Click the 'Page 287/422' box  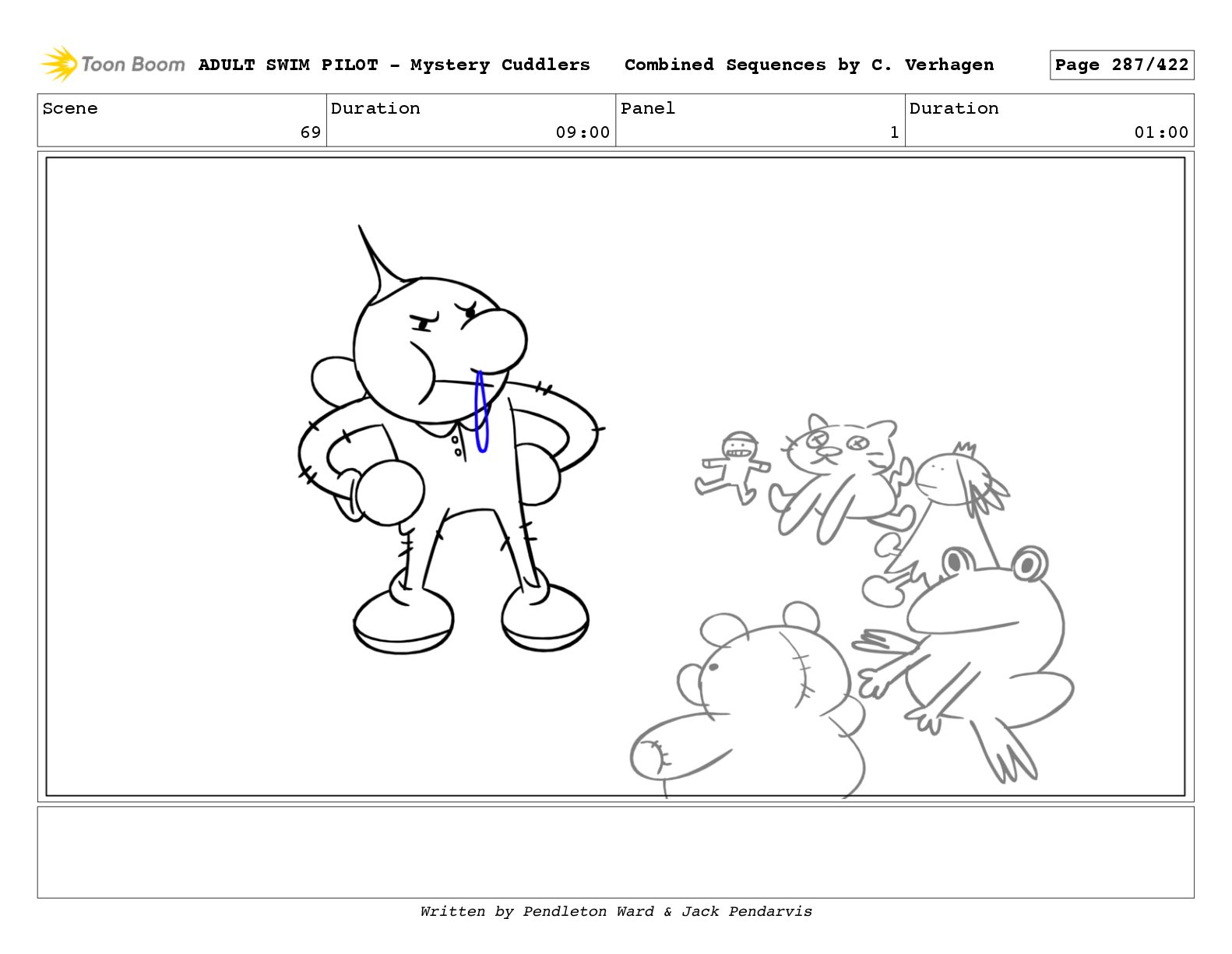pos(1121,65)
